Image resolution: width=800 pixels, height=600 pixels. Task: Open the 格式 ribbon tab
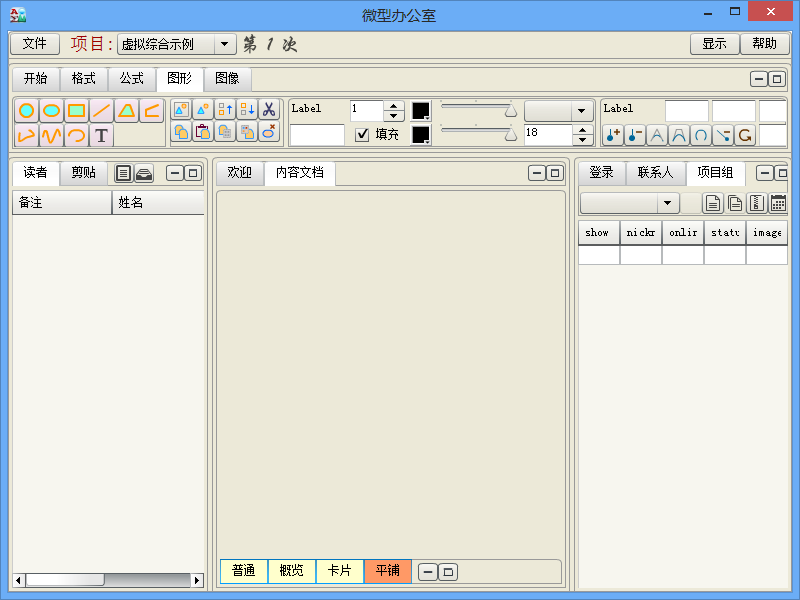click(84, 79)
